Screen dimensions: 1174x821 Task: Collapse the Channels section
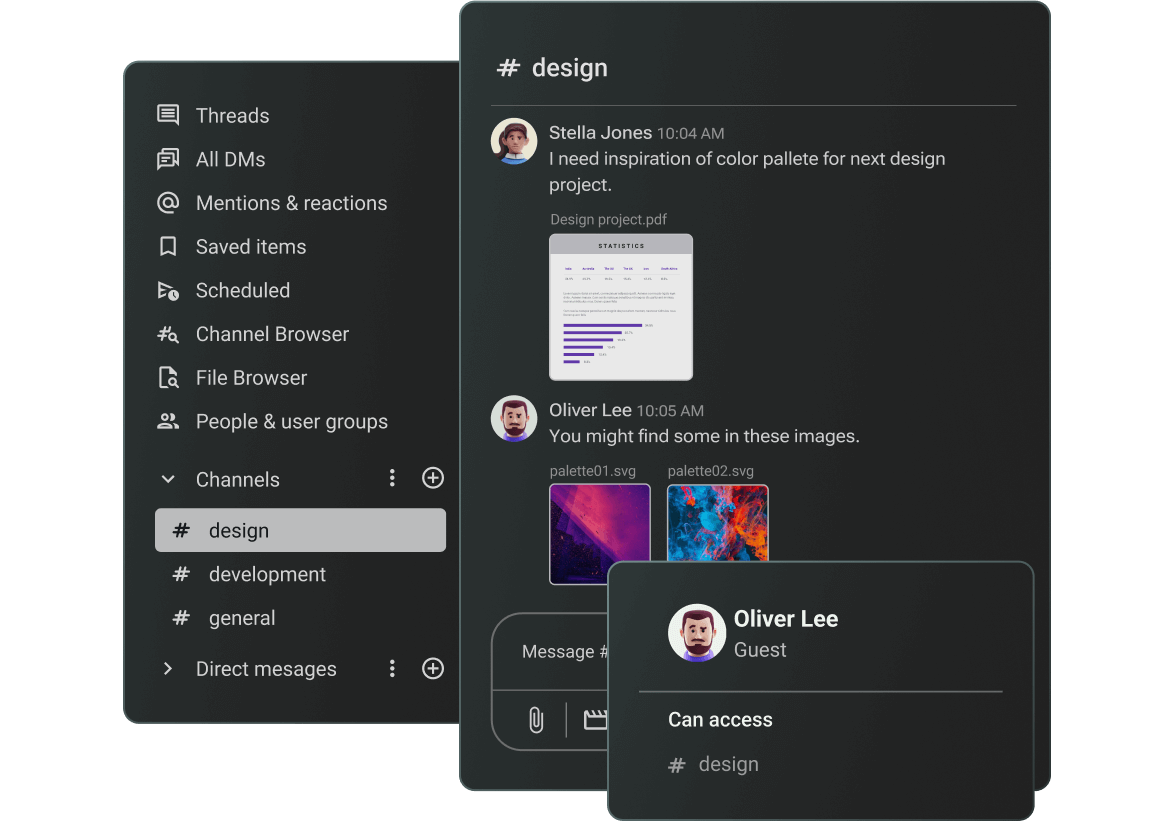click(x=168, y=479)
